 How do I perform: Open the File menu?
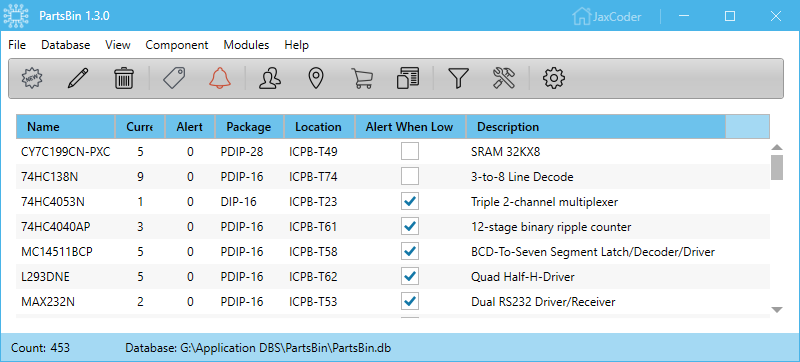pyautogui.click(x=17, y=45)
